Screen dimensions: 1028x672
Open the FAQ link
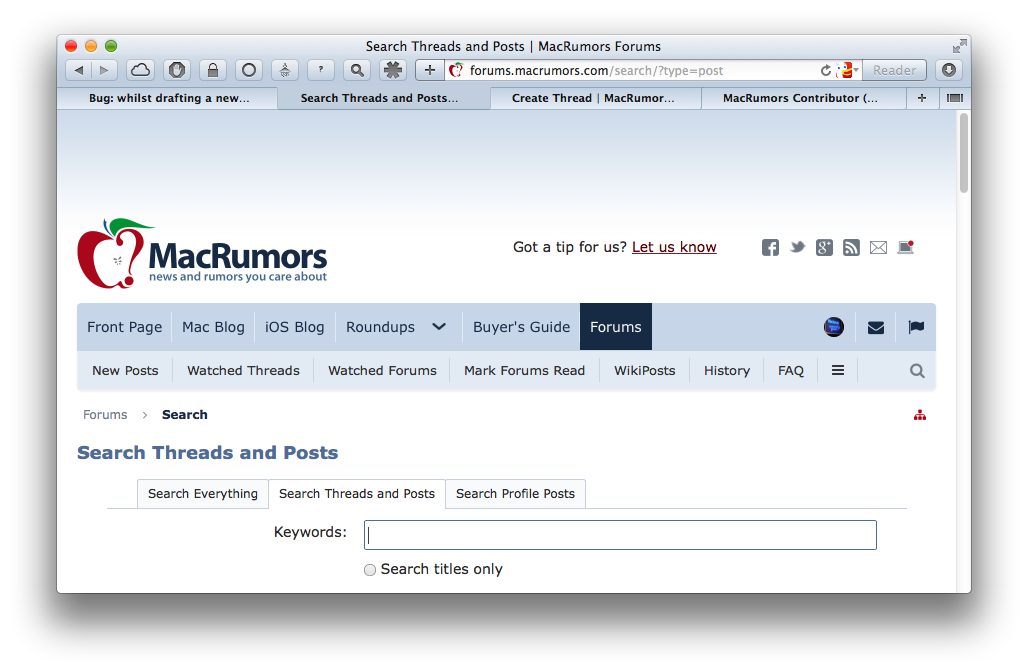[x=791, y=370]
